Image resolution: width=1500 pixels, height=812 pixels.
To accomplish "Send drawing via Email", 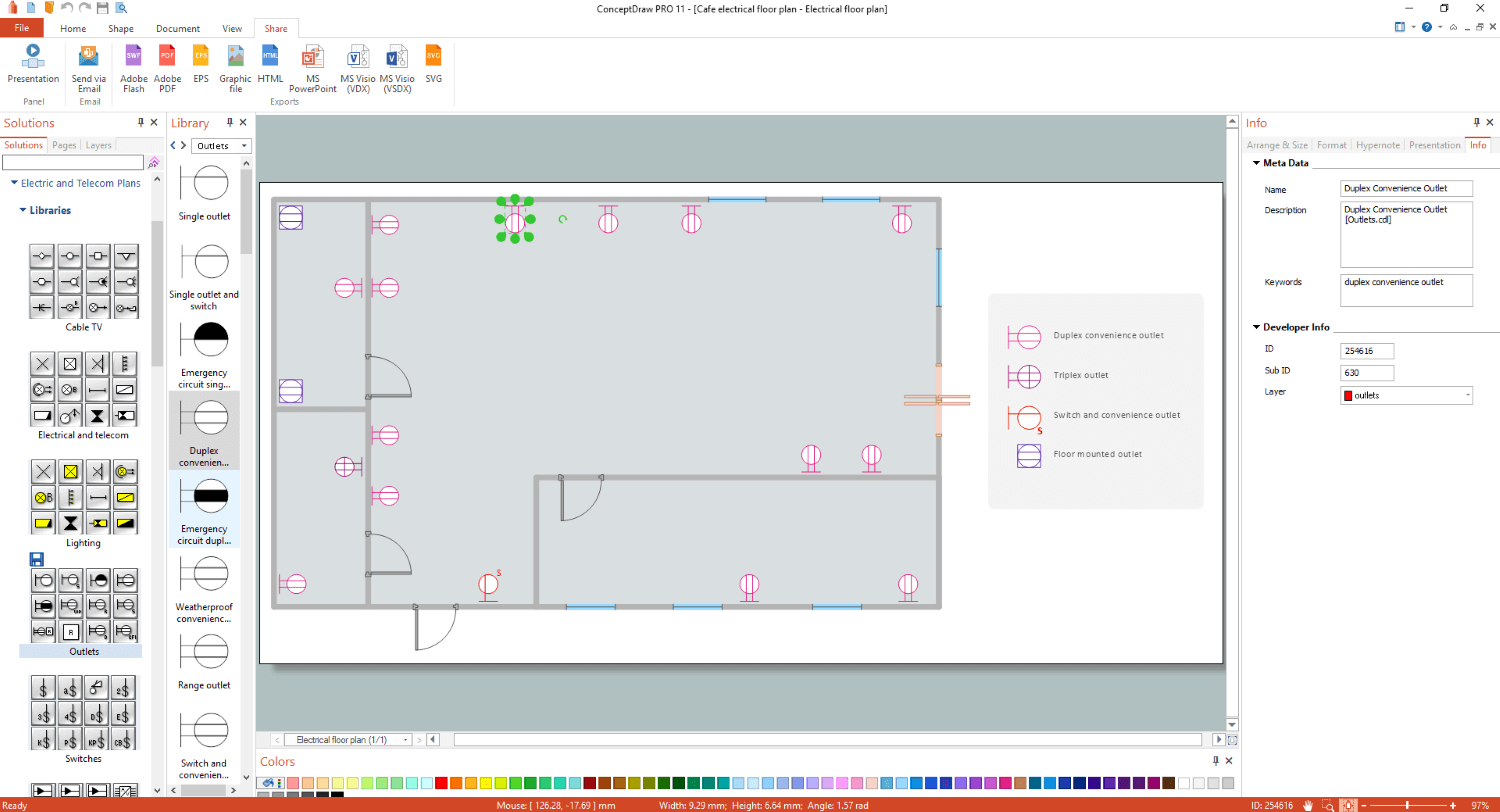I will (89, 67).
